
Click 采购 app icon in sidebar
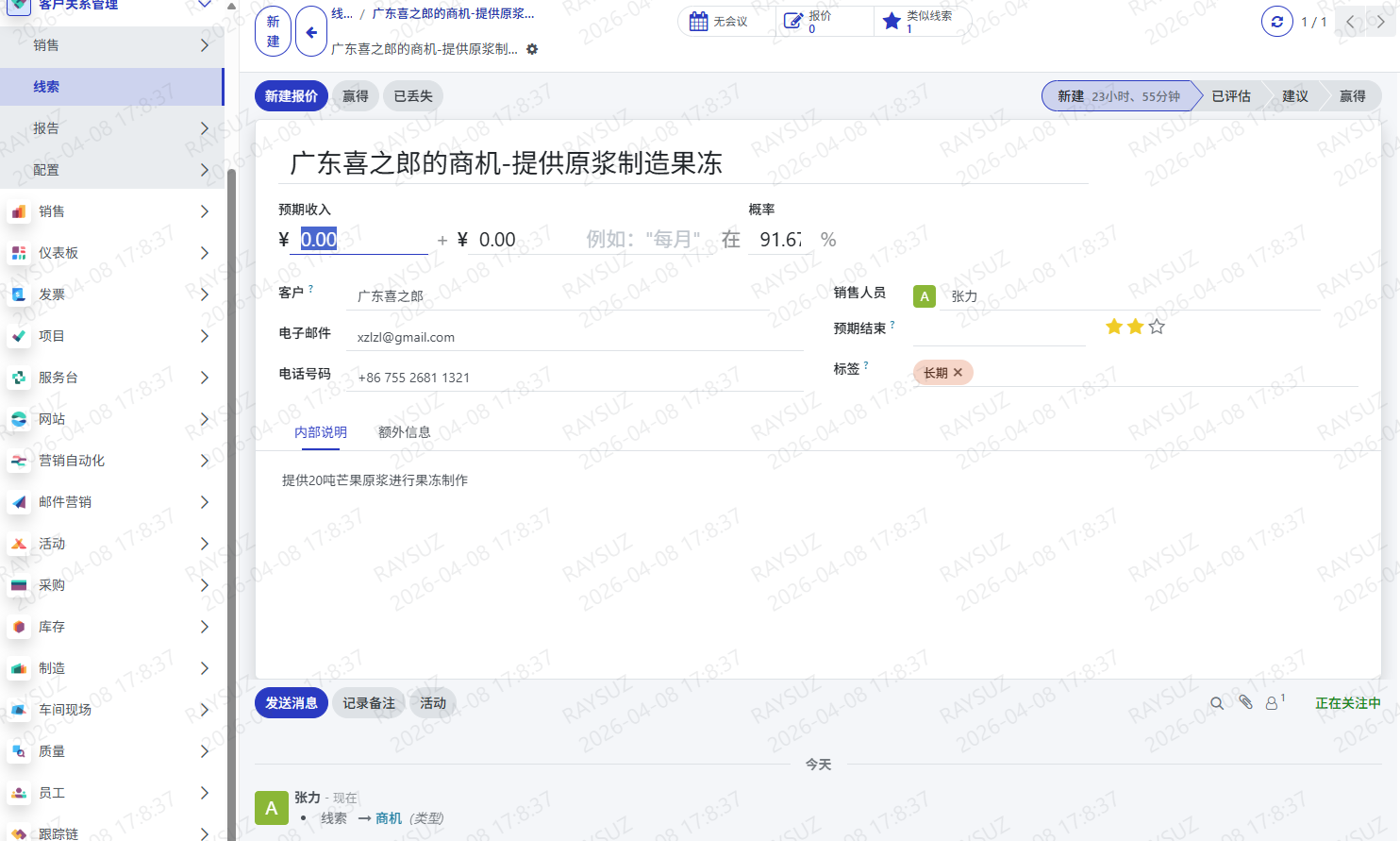tap(19, 585)
